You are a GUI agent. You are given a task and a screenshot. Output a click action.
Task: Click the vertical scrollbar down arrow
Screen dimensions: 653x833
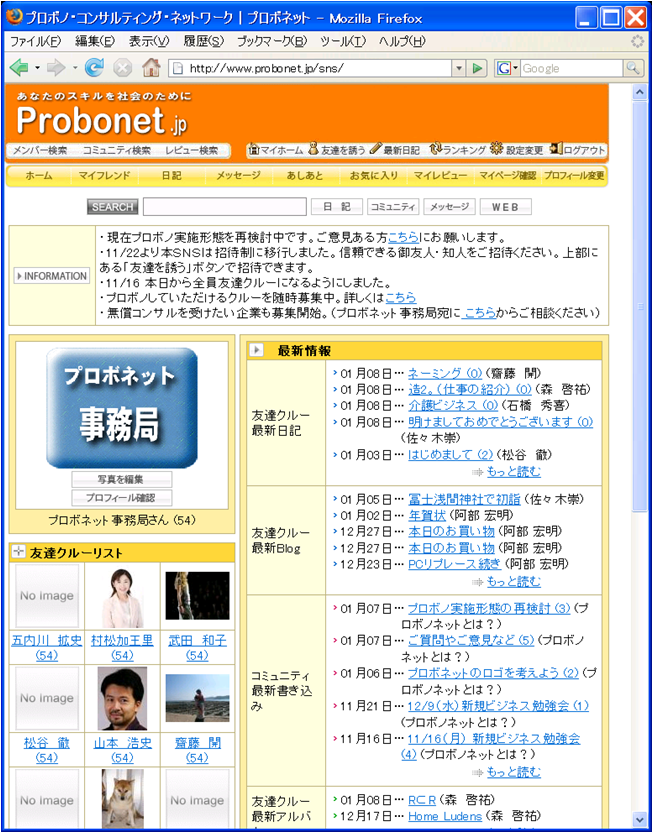click(640, 818)
